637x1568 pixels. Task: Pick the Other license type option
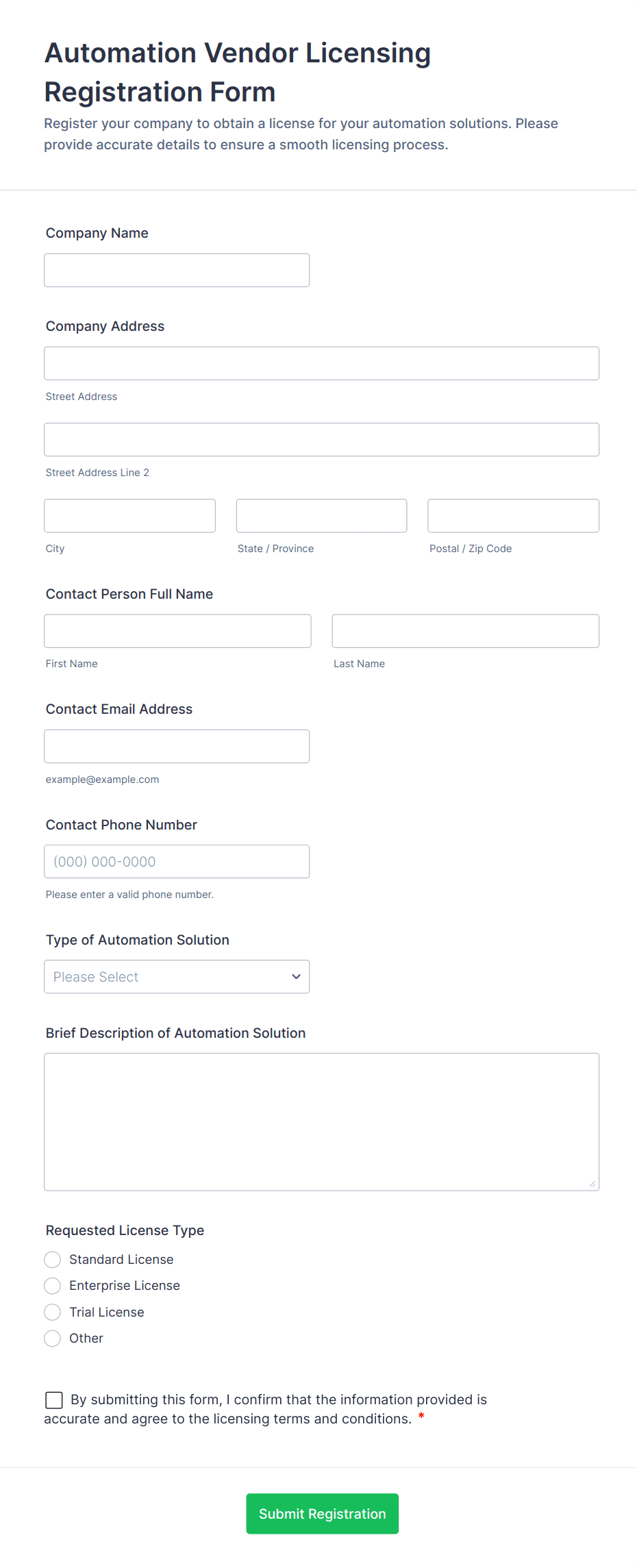click(x=53, y=1339)
